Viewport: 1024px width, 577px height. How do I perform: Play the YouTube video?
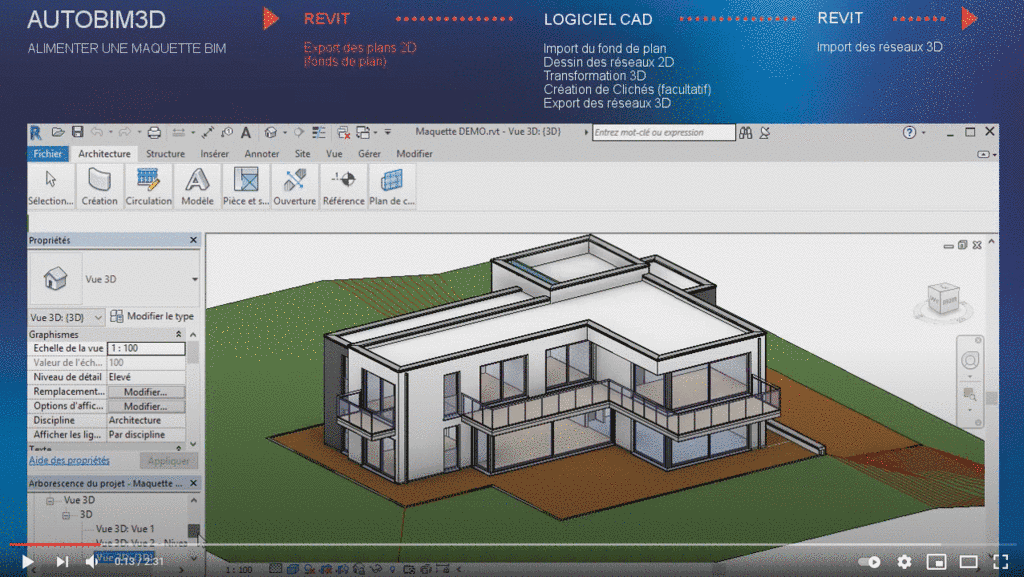[27, 561]
